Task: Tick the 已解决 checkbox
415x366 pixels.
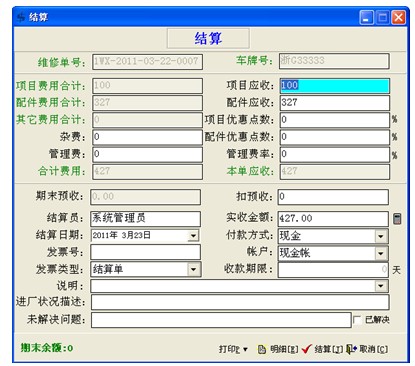Action: point(357,320)
